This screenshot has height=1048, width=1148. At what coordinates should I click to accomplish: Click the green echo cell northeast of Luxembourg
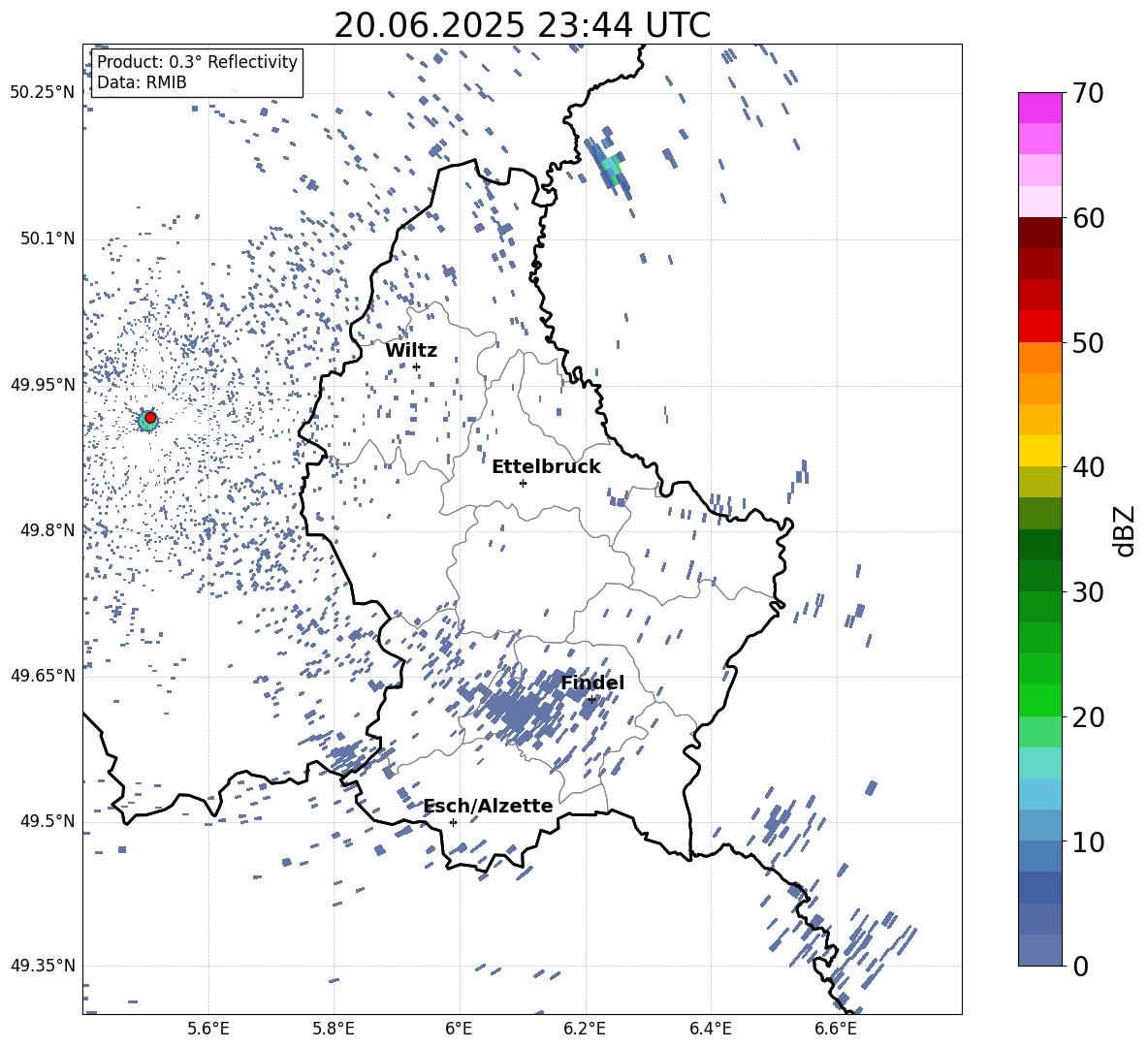coord(612,167)
